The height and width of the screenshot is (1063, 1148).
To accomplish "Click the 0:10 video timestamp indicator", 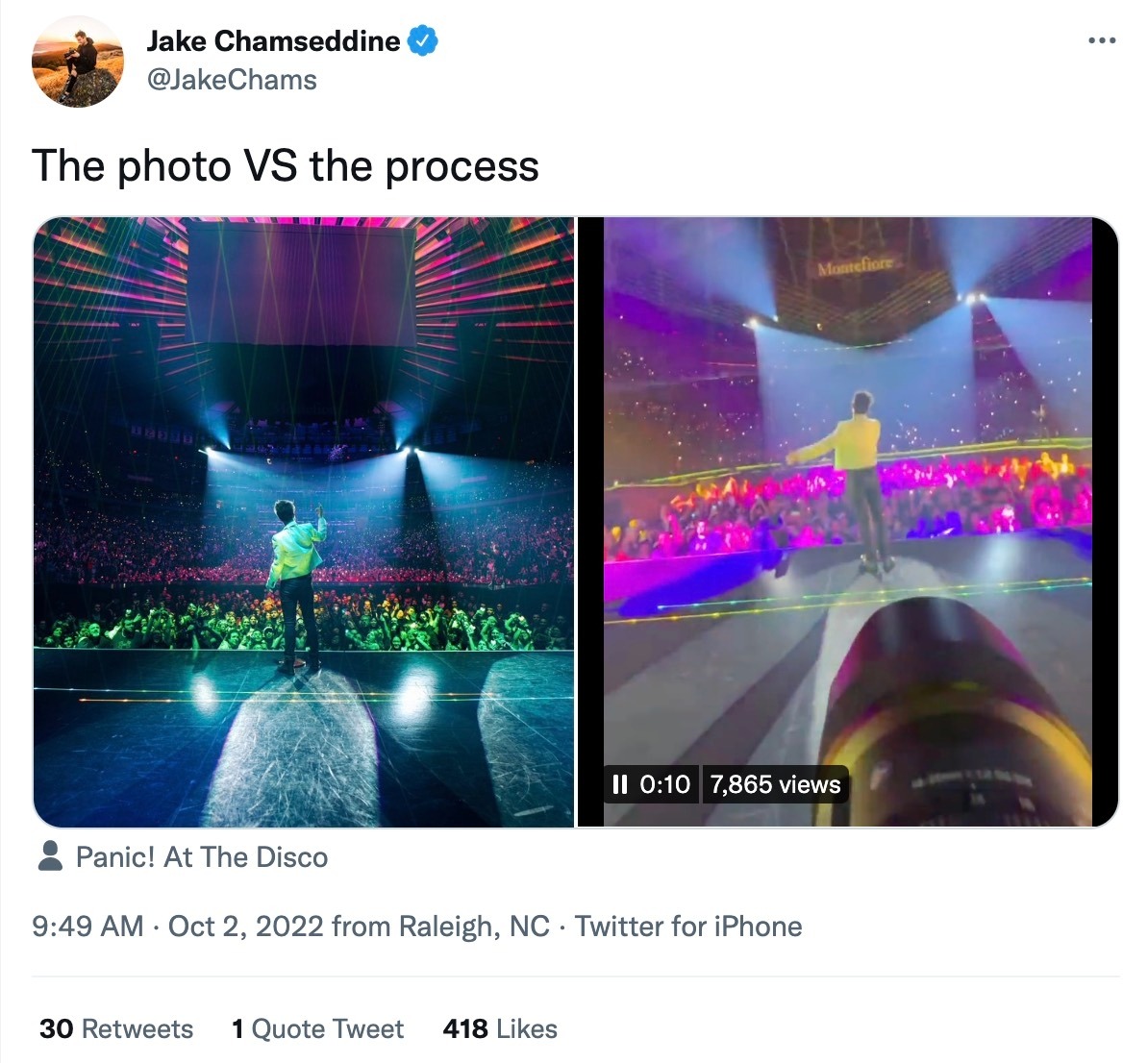I will tap(664, 784).
